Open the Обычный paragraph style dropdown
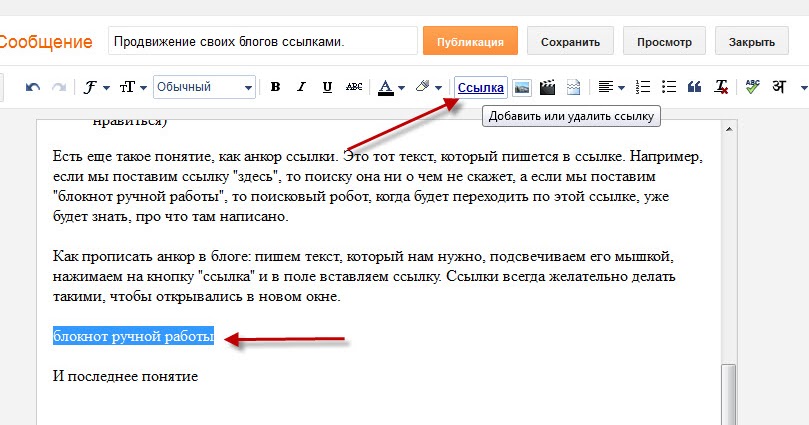 [x=204, y=87]
